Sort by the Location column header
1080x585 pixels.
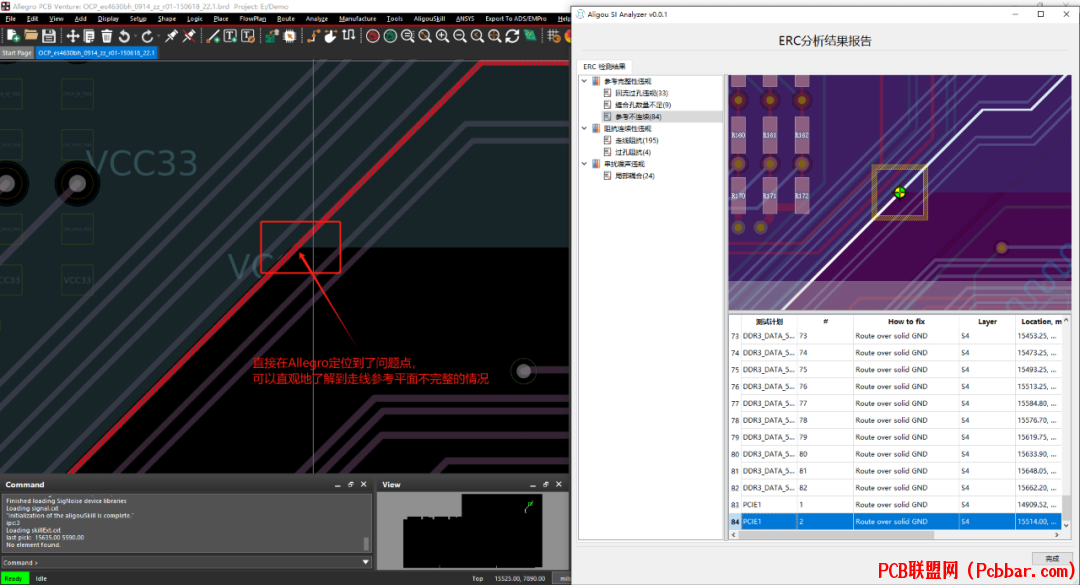(1041, 321)
